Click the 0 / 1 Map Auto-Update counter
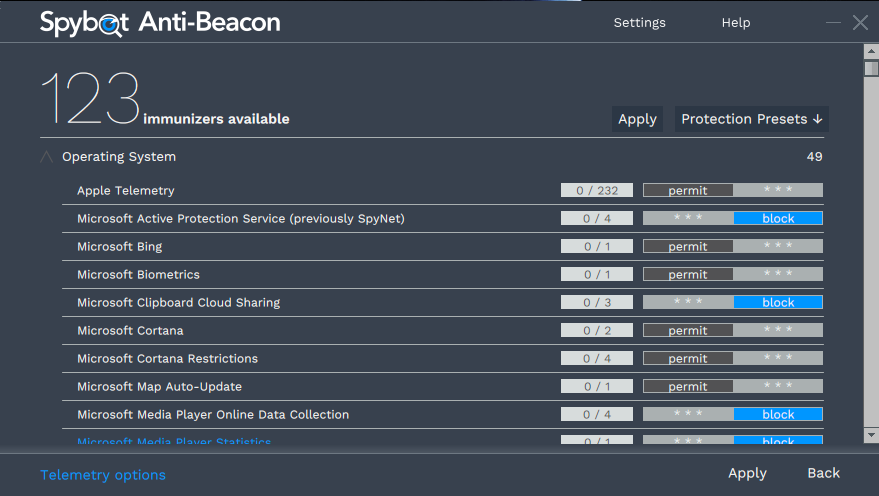This screenshot has width=879, height=496. 596,386
